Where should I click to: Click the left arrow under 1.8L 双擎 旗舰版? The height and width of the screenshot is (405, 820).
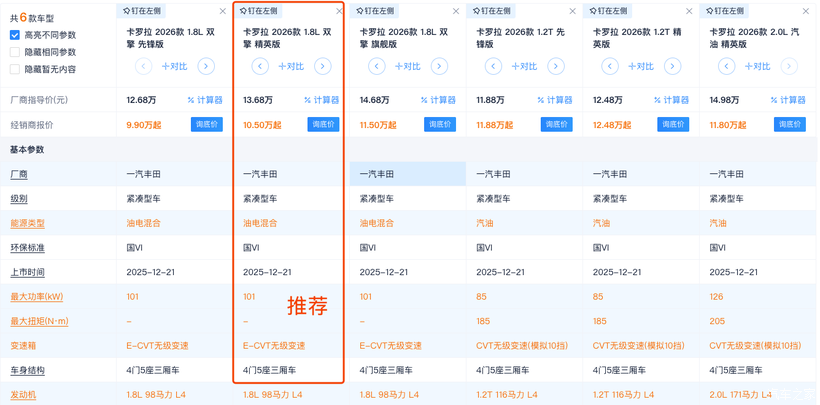(x=377, y=66)
